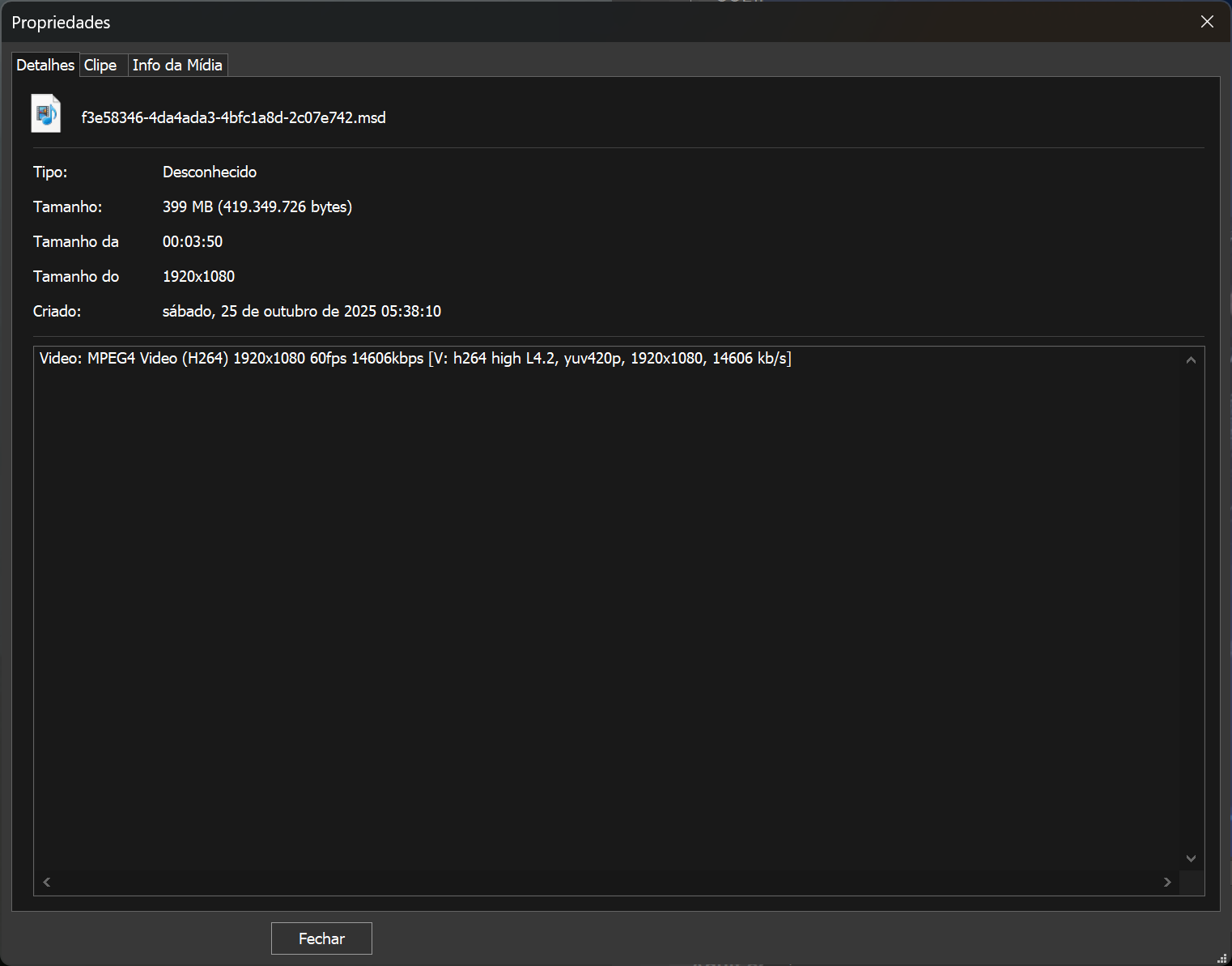Click the resize grip in the window corner
The height and width of the screenshot is (966, 1232).
coord(1221,958)
